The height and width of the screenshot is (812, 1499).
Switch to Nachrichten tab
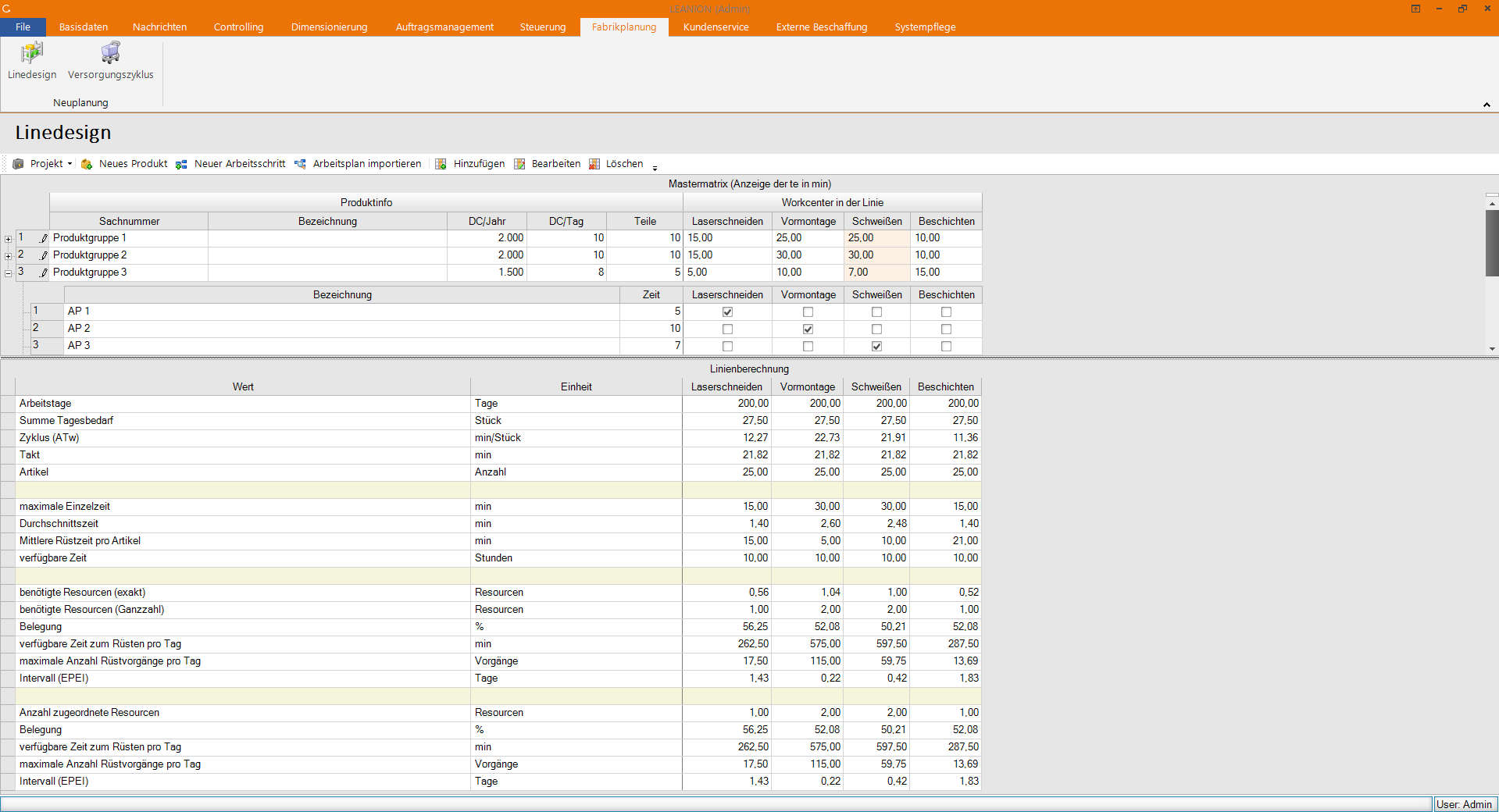[x=159, y=27]
